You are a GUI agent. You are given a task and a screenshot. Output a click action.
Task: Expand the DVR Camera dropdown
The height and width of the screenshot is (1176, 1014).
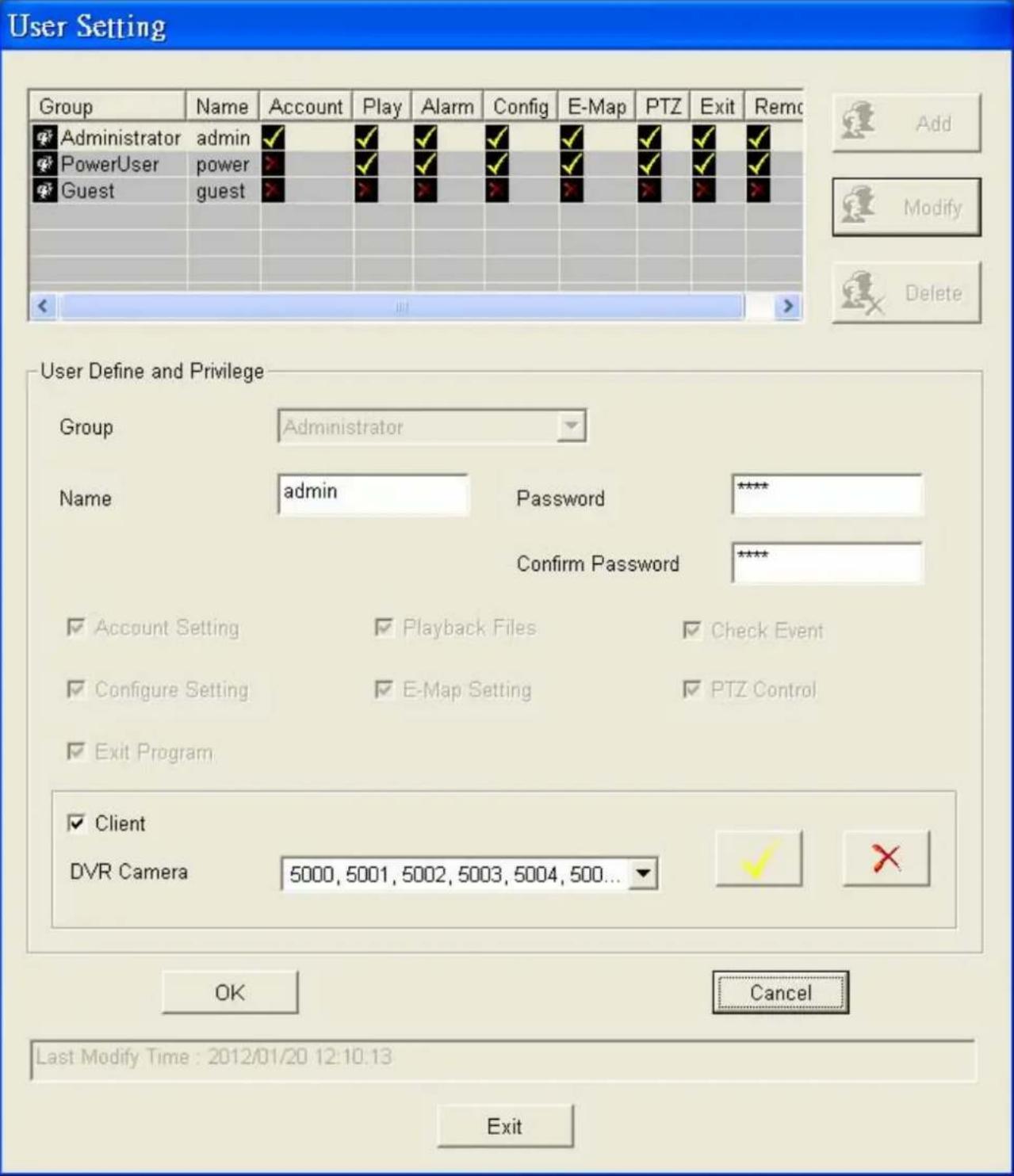pos(643,874)
